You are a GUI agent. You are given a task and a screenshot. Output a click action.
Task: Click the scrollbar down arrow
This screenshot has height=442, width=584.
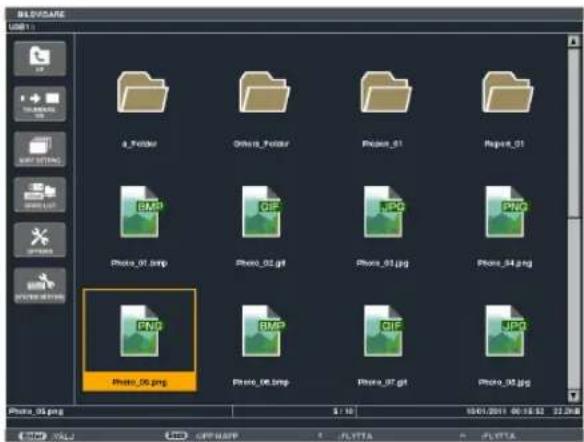point(574,395)
